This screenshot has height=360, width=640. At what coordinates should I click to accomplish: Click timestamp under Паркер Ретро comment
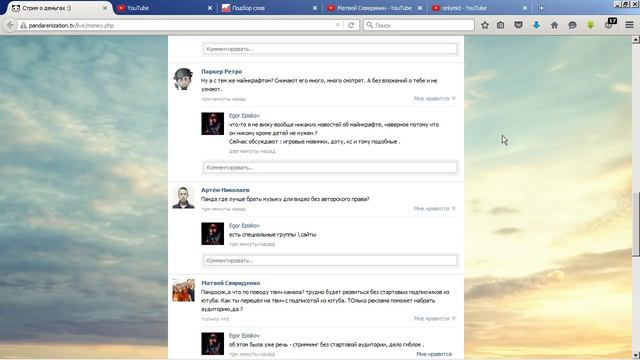click(223, 99)
